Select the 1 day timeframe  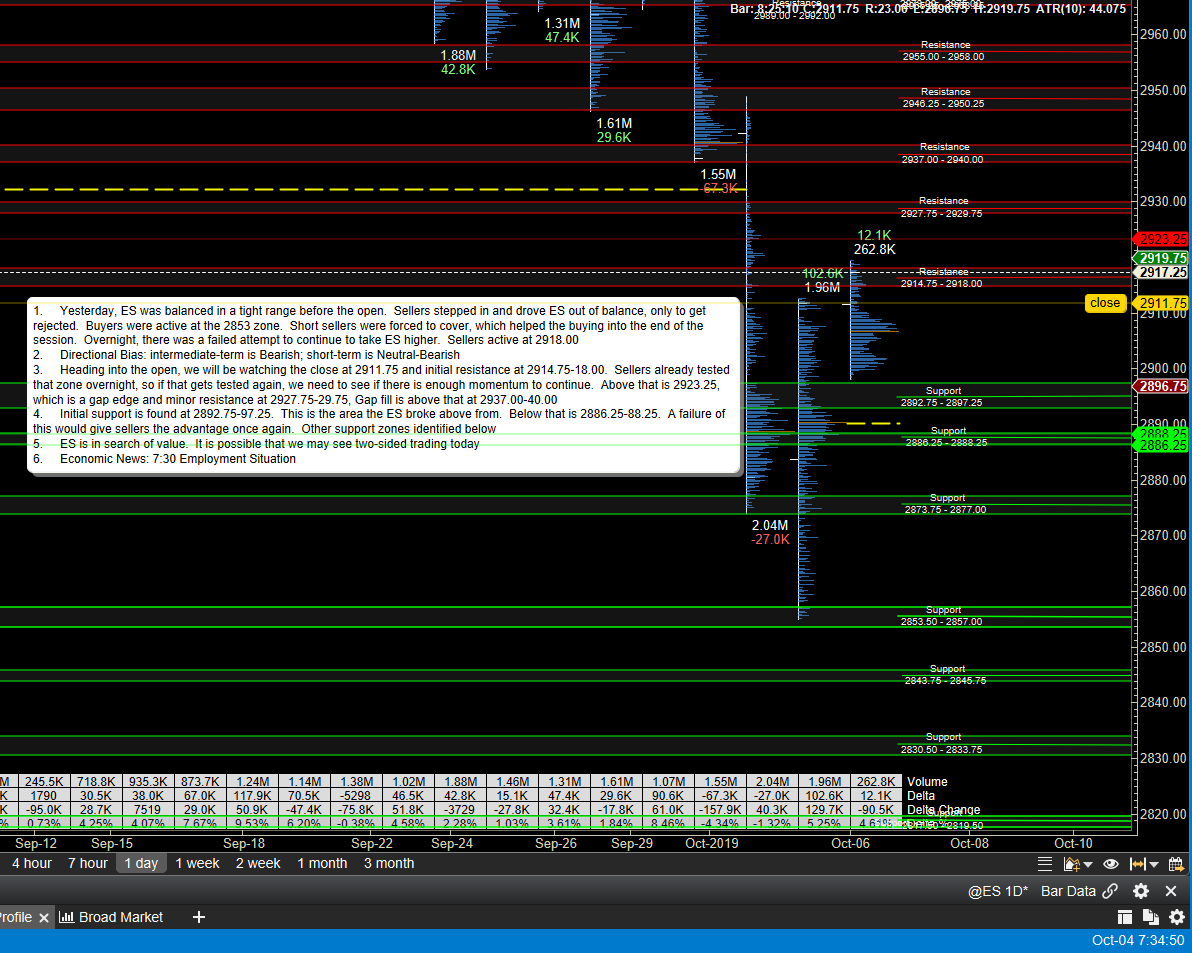click(141, 863)
